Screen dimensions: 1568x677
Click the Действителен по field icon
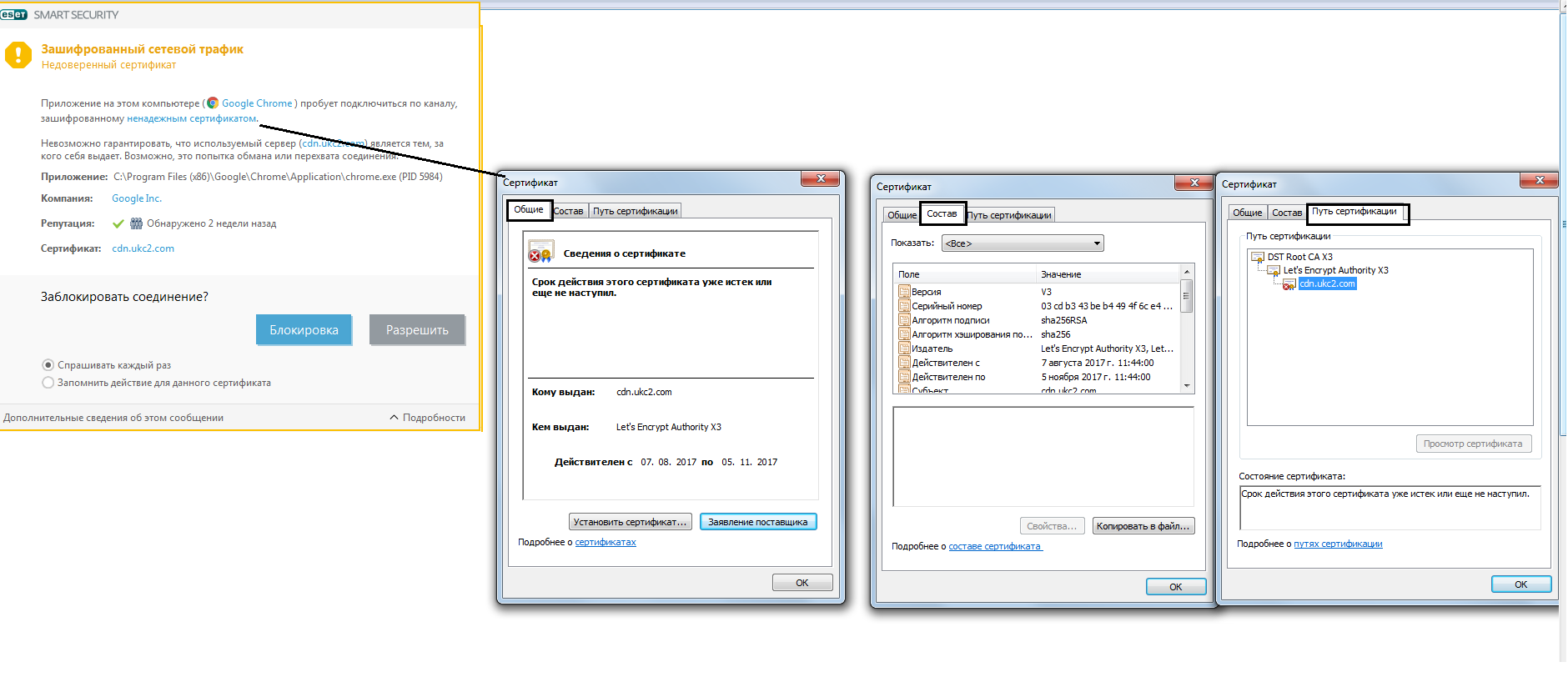904,377
